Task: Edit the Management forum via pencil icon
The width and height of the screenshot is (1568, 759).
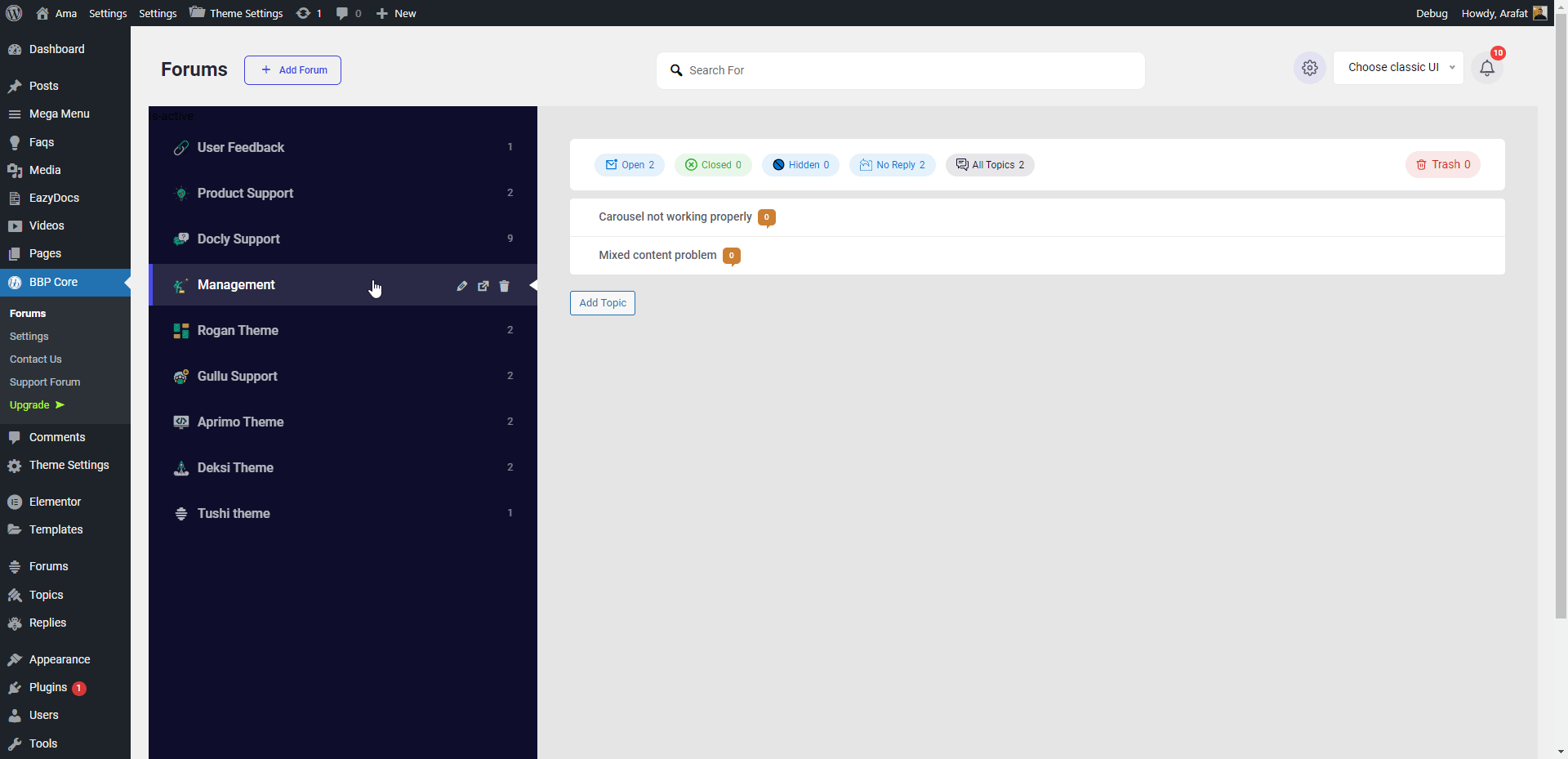Action: (462, 286)
